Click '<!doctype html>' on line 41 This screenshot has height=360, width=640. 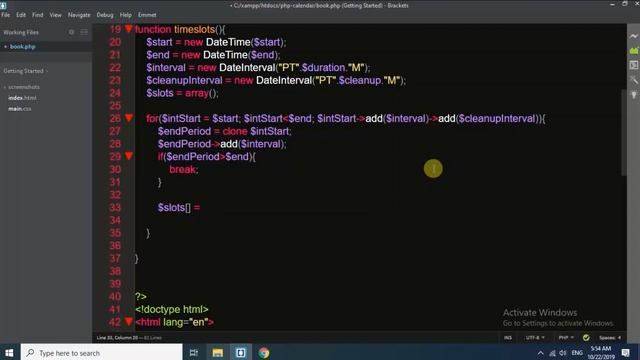172,309
